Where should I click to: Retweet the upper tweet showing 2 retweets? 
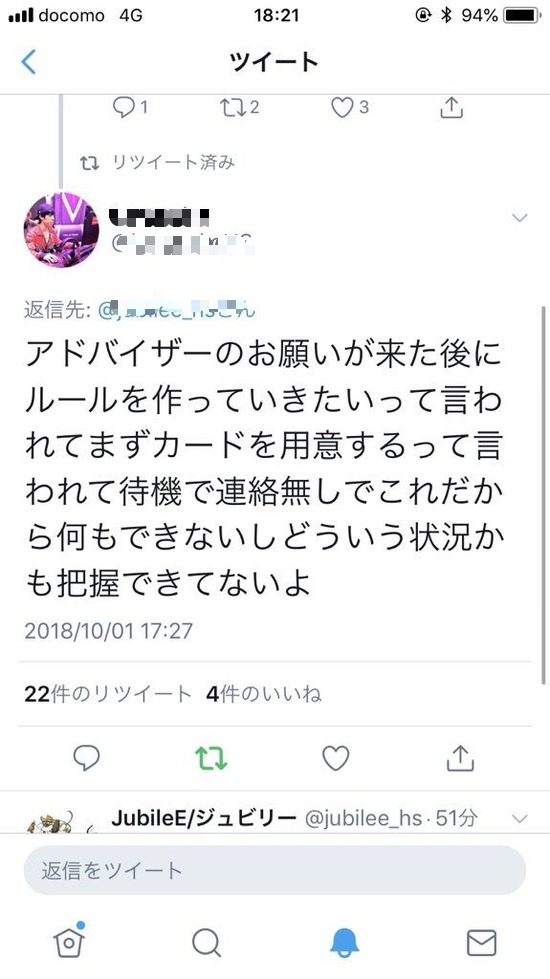240,107
